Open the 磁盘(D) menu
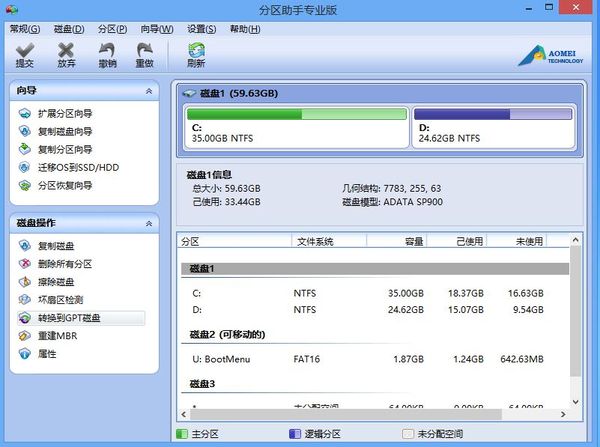The image size is (600, 447). 69,29
